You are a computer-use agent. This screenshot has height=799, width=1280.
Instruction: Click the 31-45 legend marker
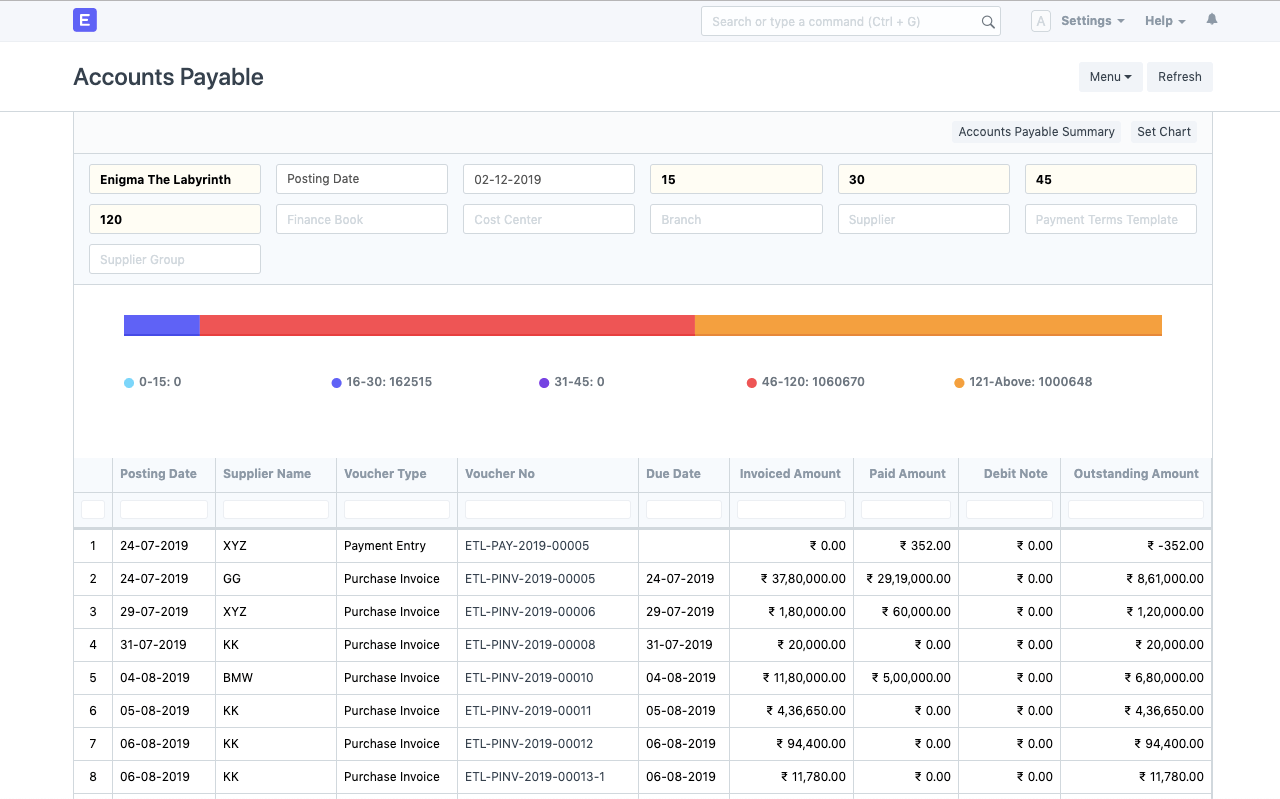pyautogui.click(x=544, y=382)
